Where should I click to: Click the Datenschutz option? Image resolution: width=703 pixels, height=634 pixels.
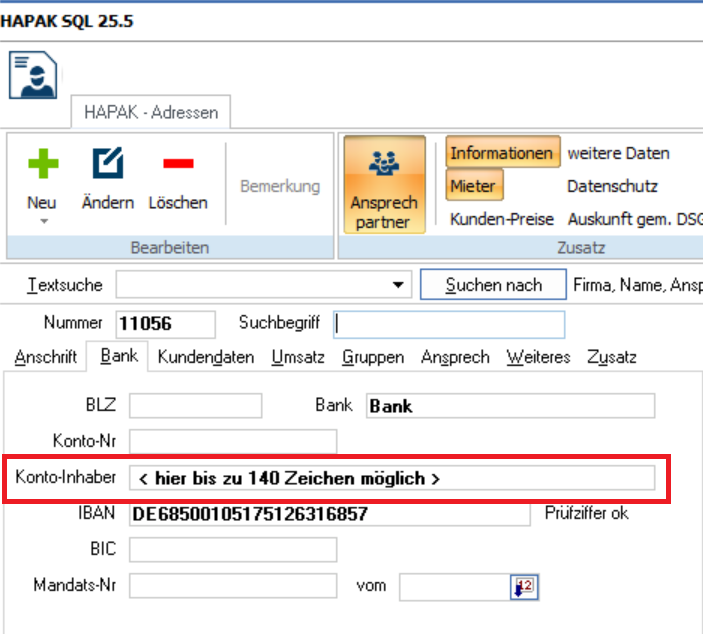tap(612, 186)
